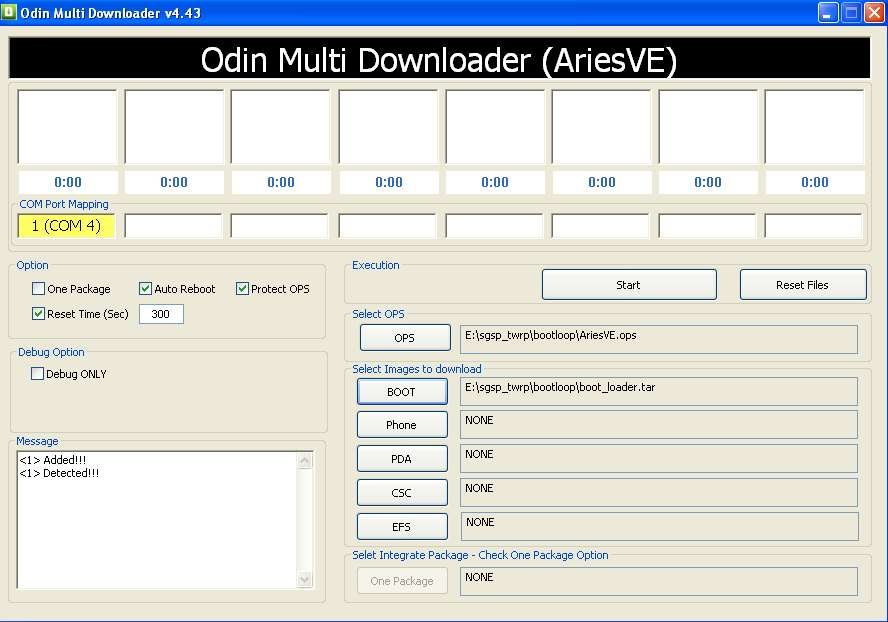Focus the Reset Time field showing 300
This screenshot has height=622, width=888.
[161, 314]
